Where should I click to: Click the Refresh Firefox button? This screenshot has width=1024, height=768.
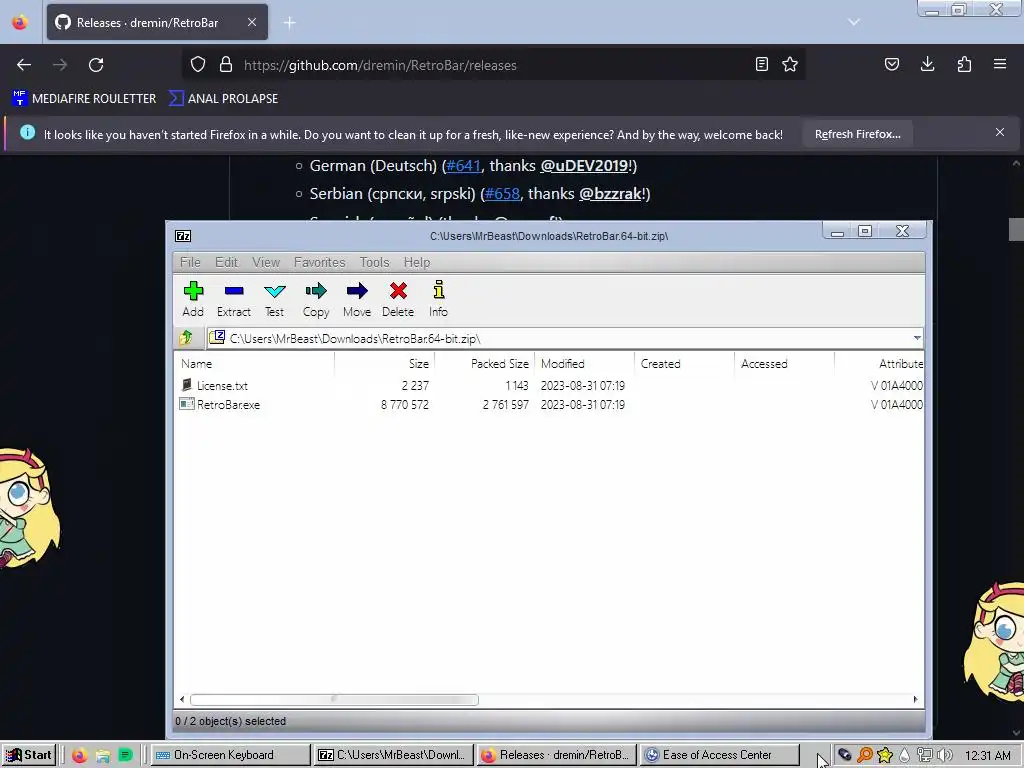coord(857,135)
